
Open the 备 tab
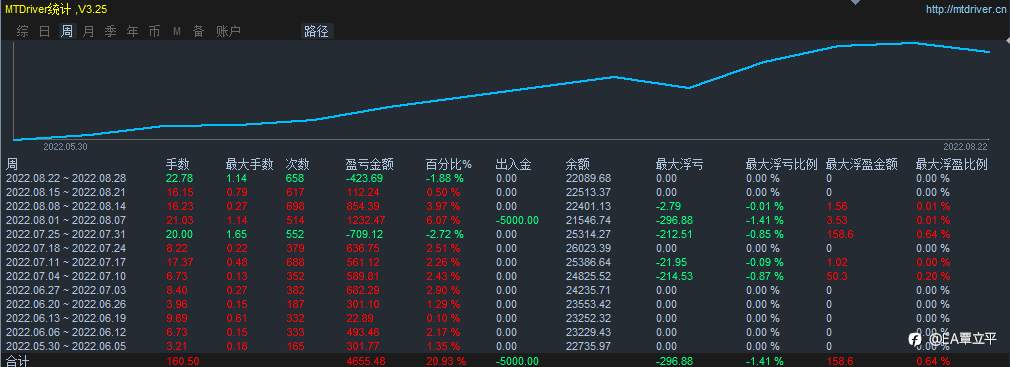[198, 32]
